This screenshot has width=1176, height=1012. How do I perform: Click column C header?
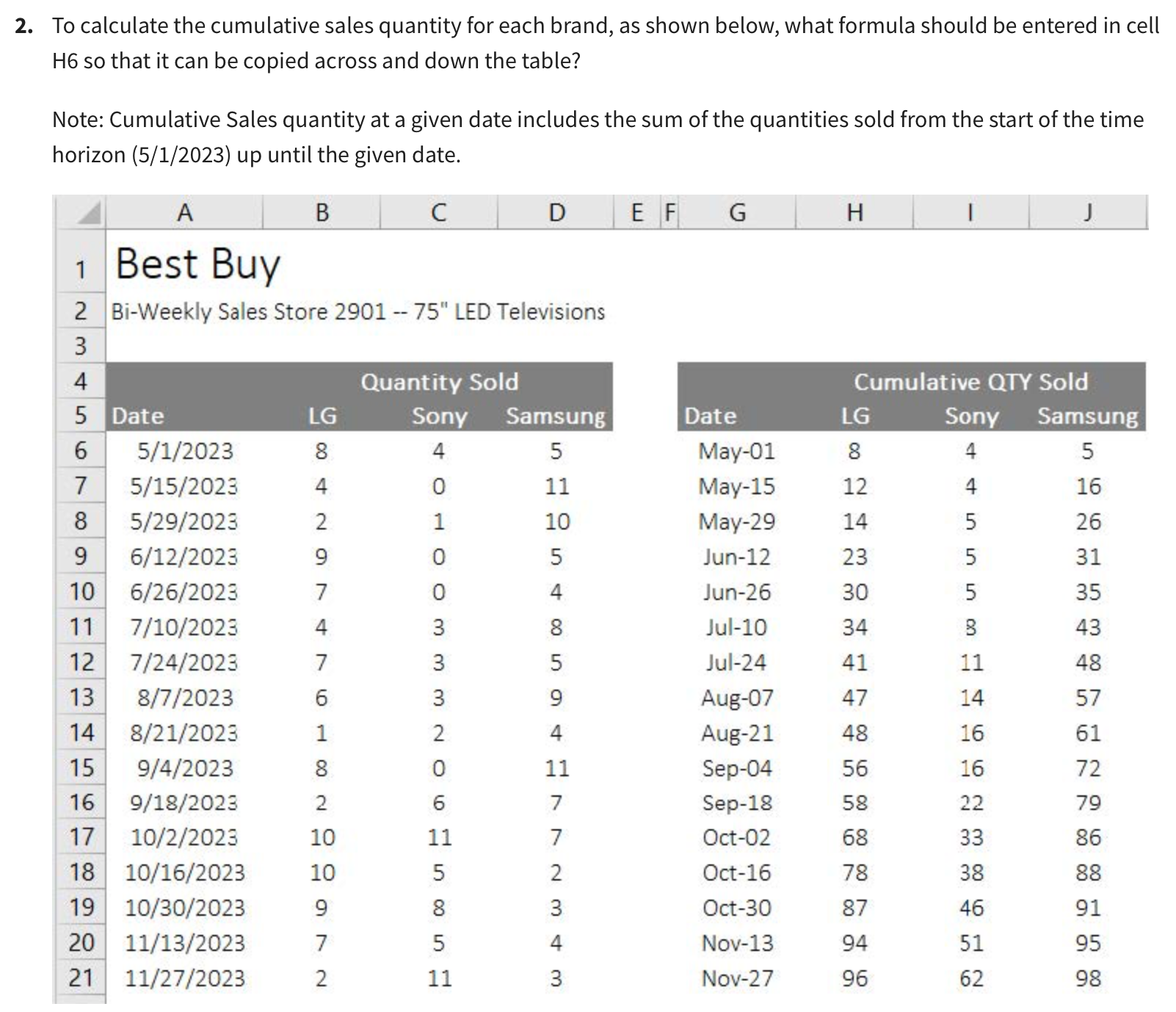point(438,212)
